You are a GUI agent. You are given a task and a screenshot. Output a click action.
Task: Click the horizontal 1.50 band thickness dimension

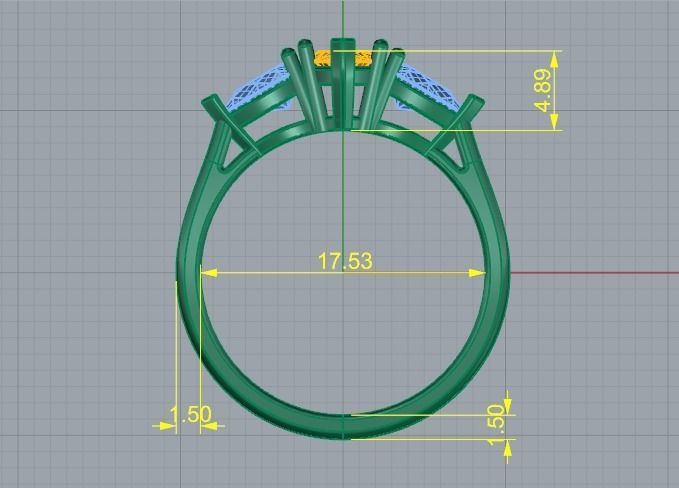click(191, 414)
